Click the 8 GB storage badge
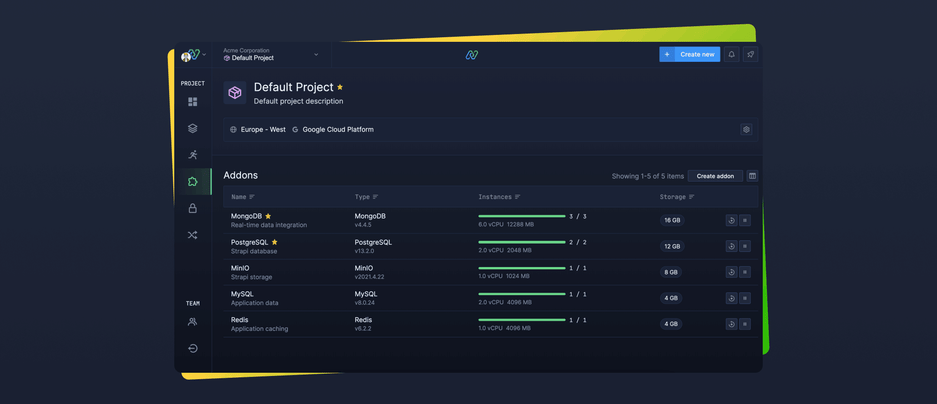This screenshot has height=404, width=937. pyautogui.click(x=671, y=272)
